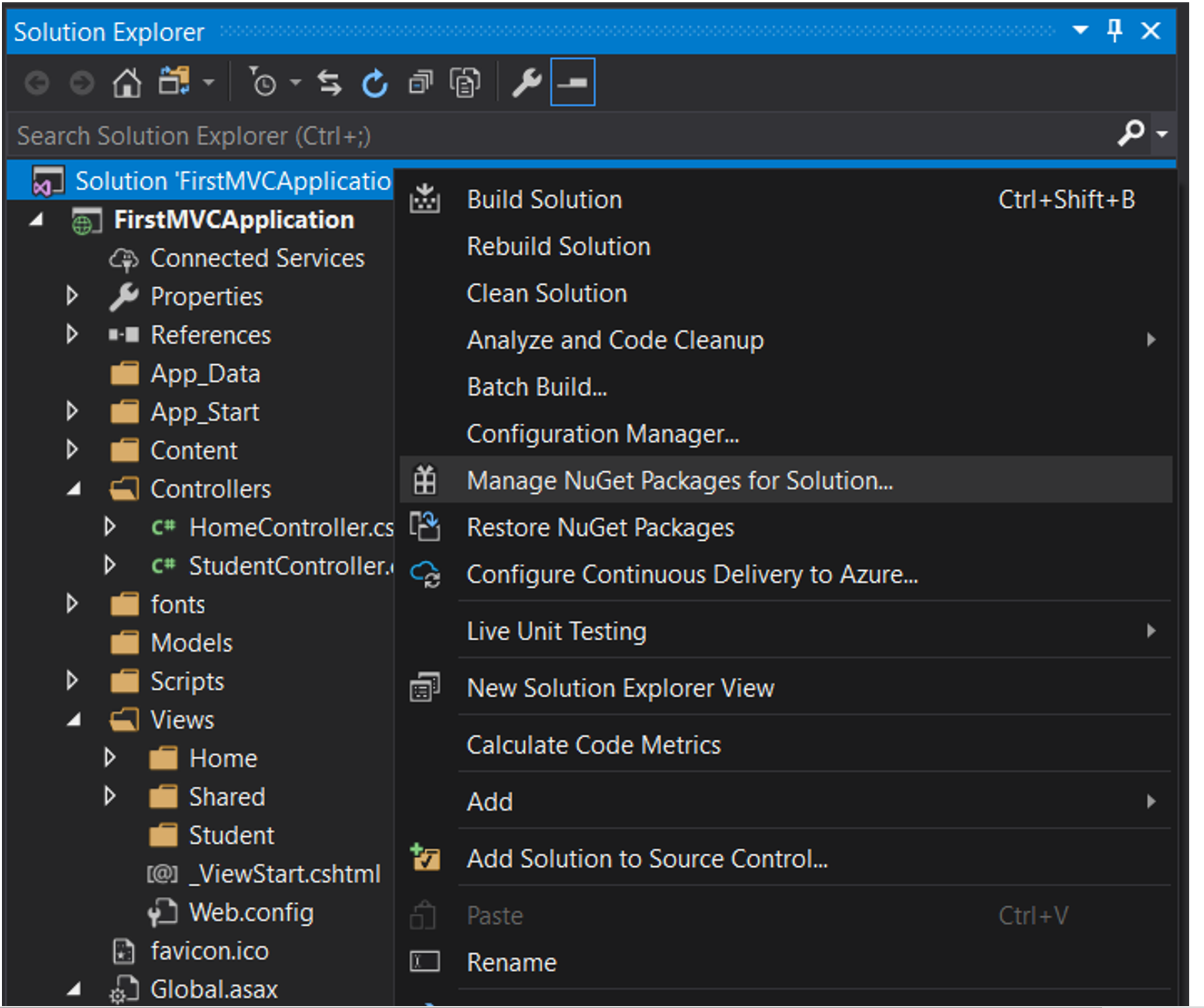Viewport: 1204px width, 1008px height.
Task: Click the Properties wrench toolbar icon
Action: pyautogui.click(x=526, y=83)
